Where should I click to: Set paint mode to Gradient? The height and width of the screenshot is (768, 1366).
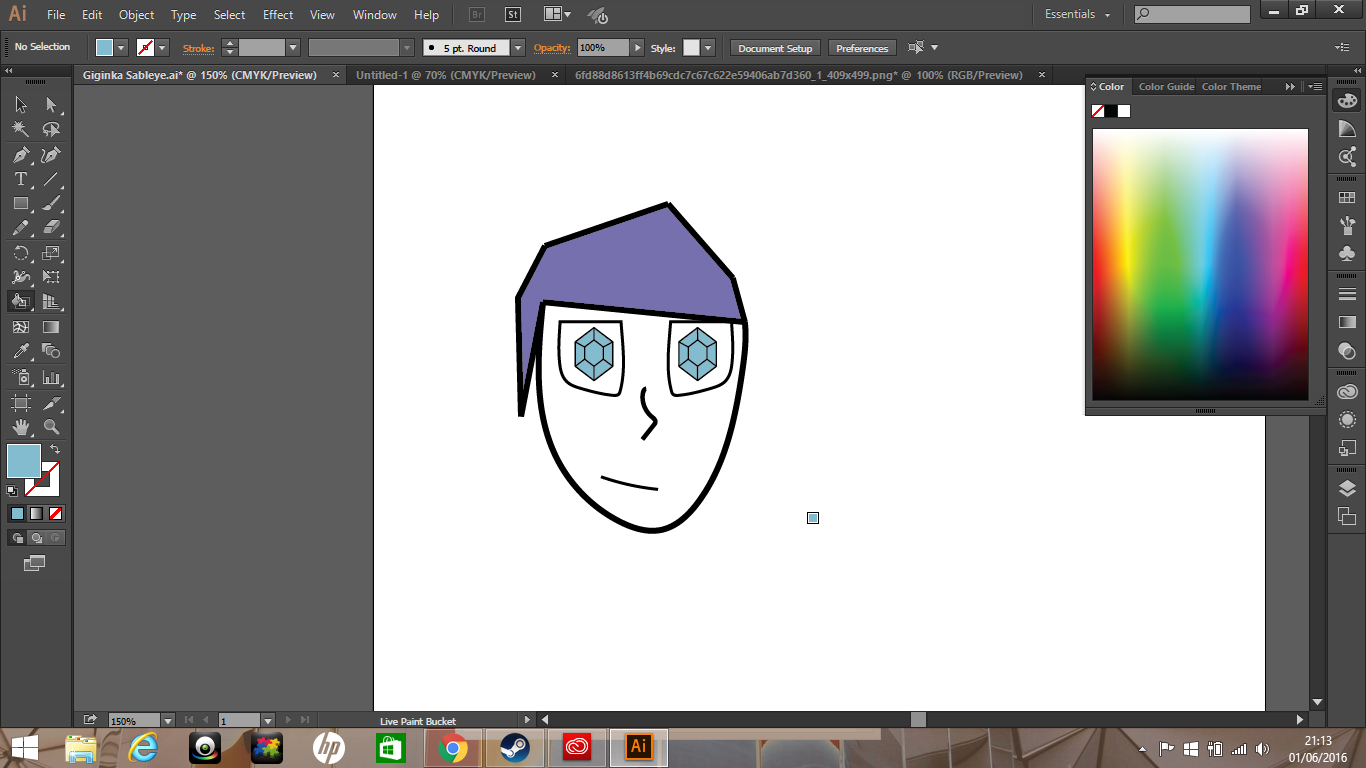[36, 513]
